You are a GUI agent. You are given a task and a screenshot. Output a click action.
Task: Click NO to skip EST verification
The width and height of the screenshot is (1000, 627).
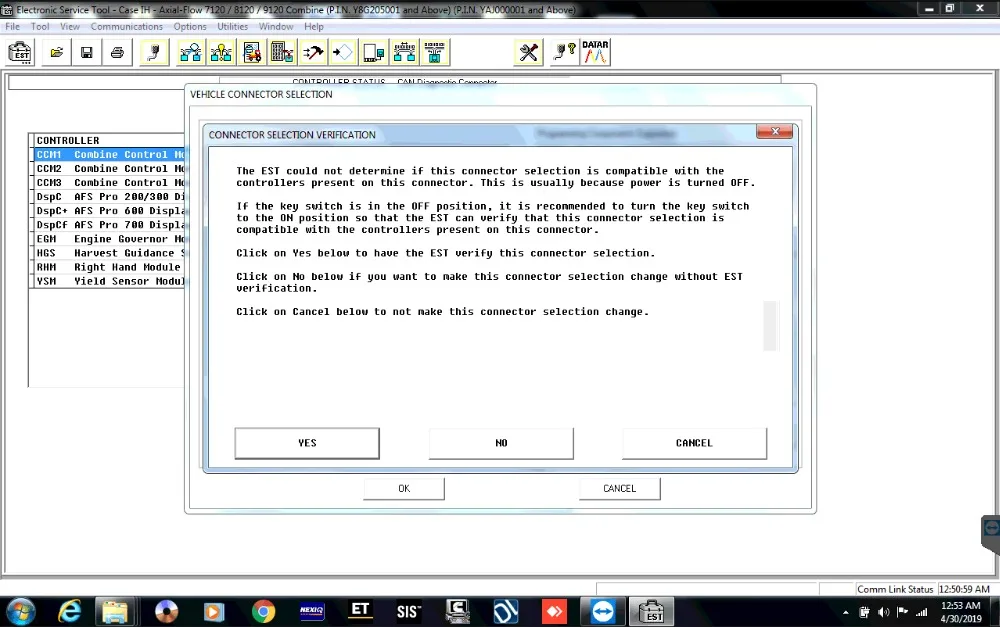click(501, 443)
